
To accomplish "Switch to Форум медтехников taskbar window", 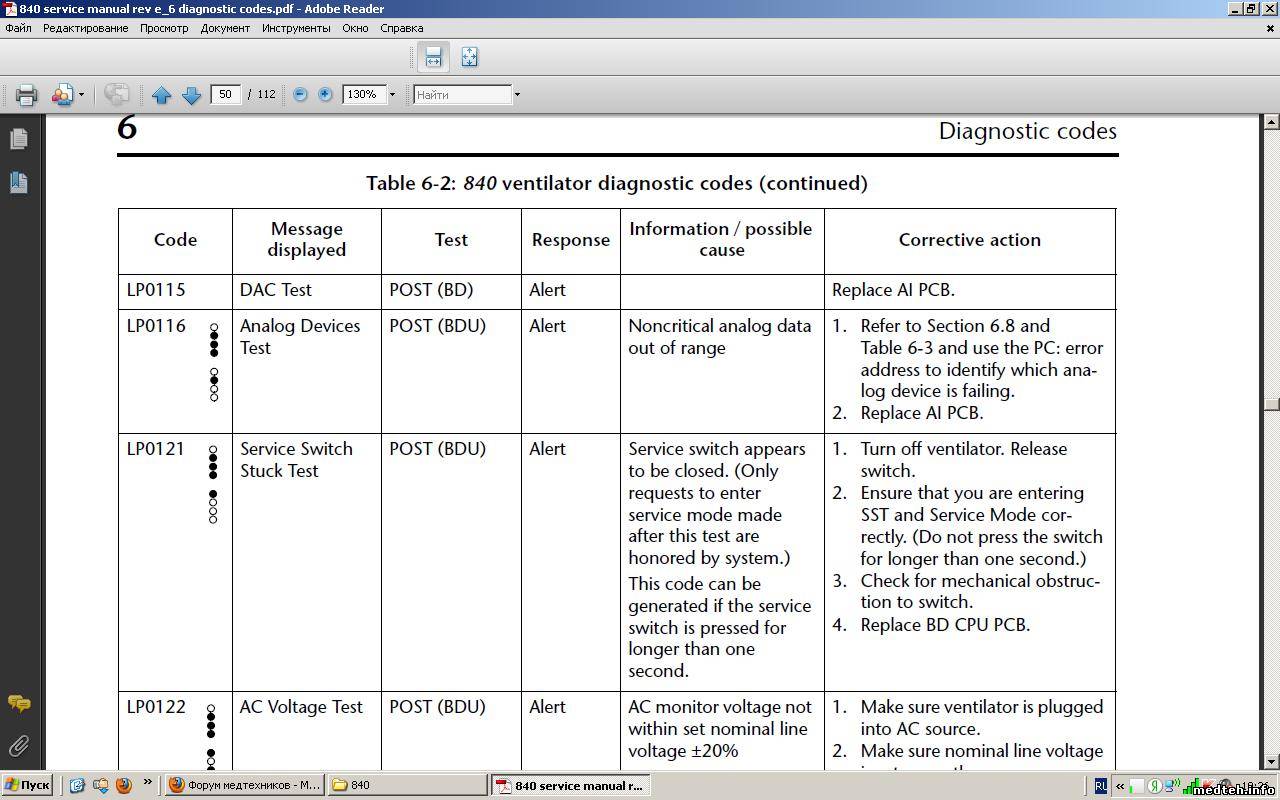I will (x=244, y=785).
